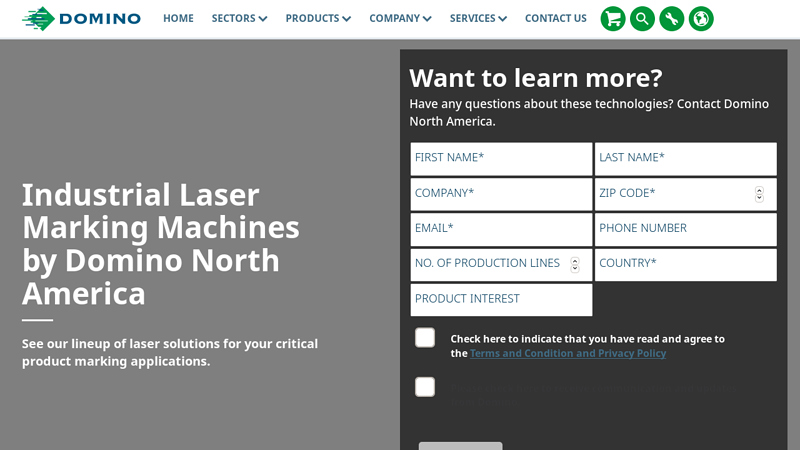Expand the Company menu
800x450 pixels.
(x=400, y=18)
